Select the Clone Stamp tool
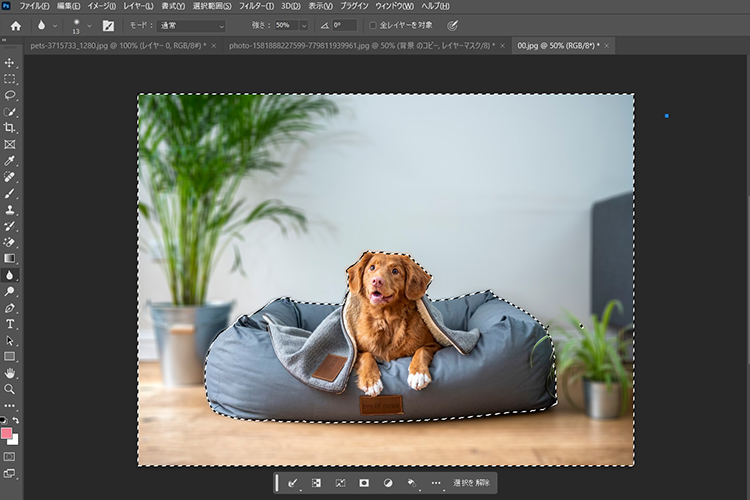Screen dimensions: 750x500 (10, 210)
